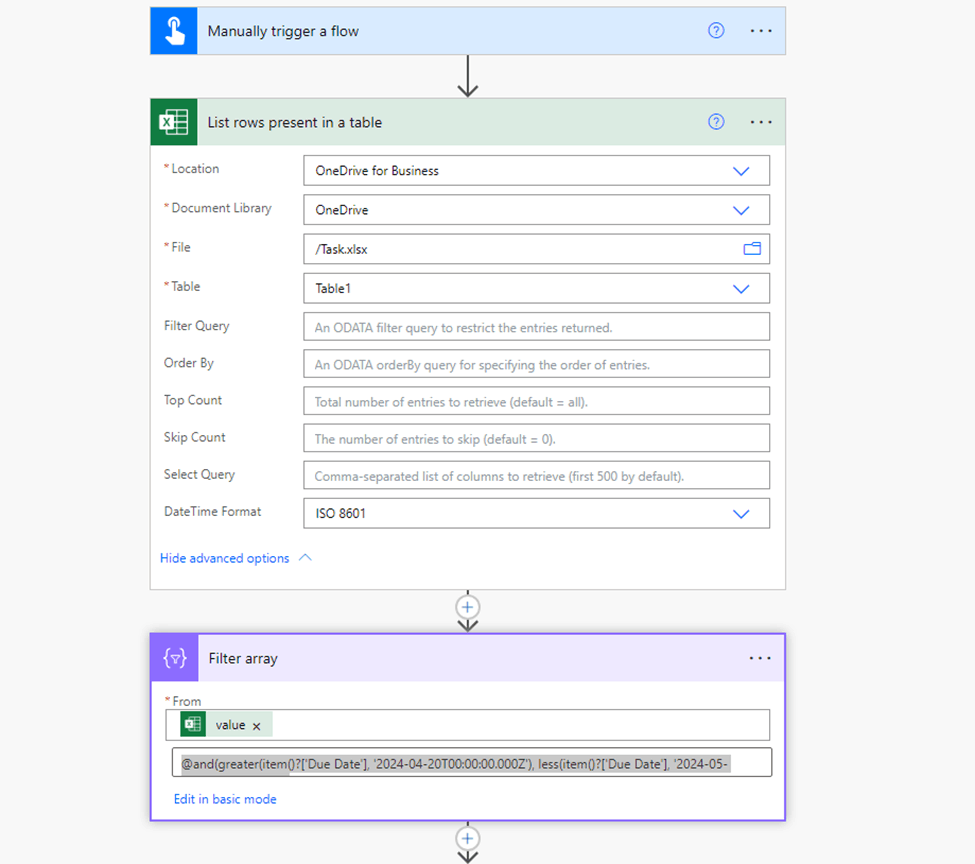
Task: Insert a step after Filter array action
Action: point(468,838)
